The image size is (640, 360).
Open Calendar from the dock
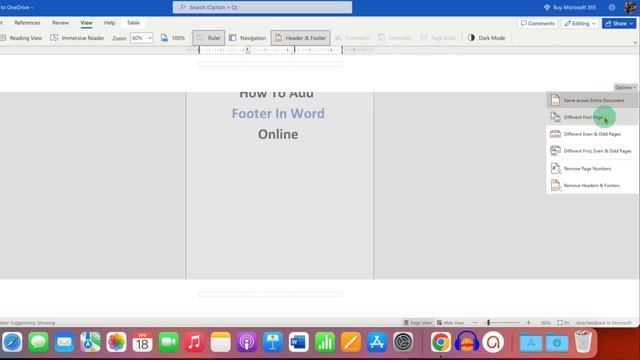(x=142, y=342)
